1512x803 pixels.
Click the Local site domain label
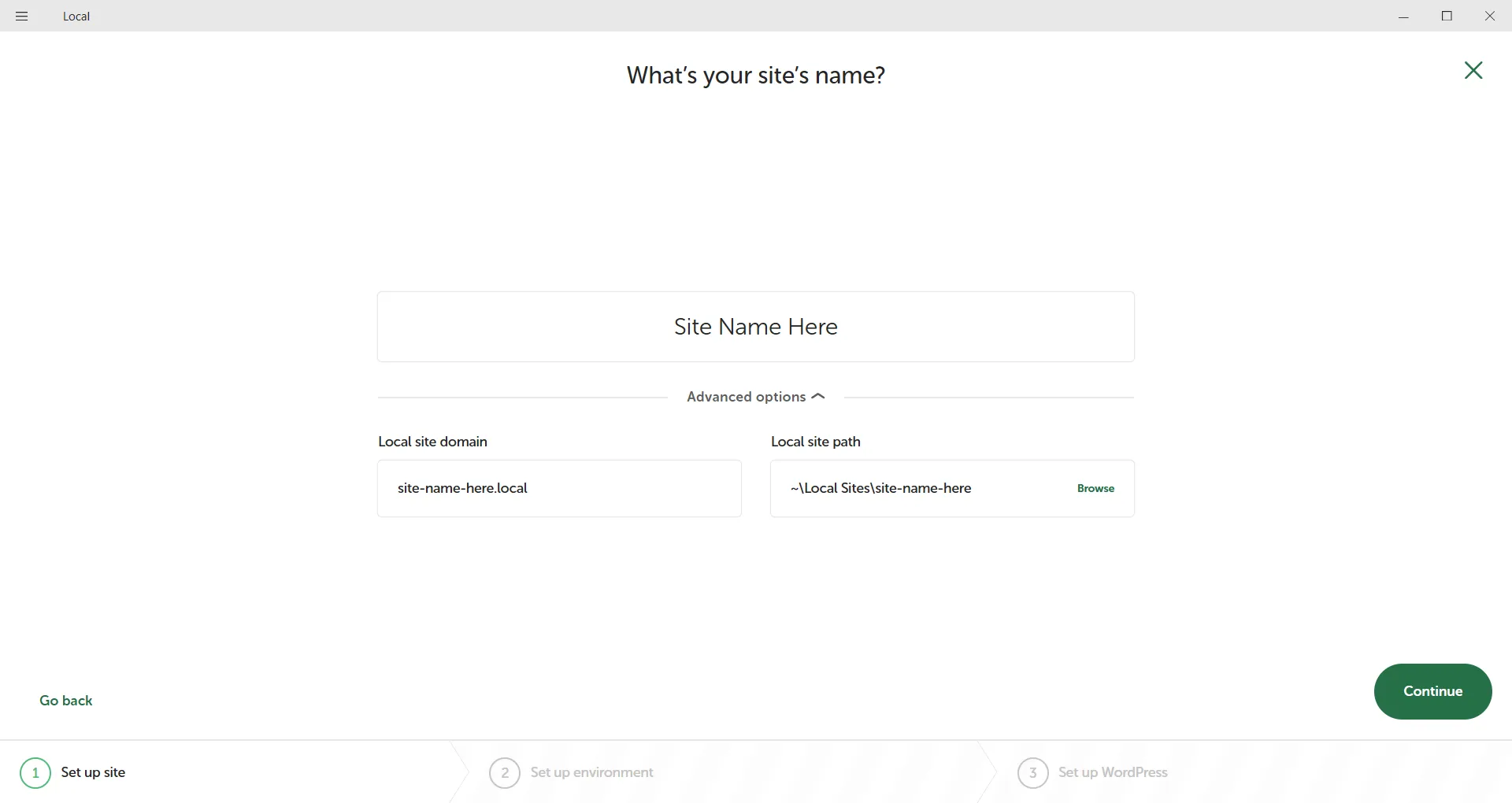coord(432,442)
